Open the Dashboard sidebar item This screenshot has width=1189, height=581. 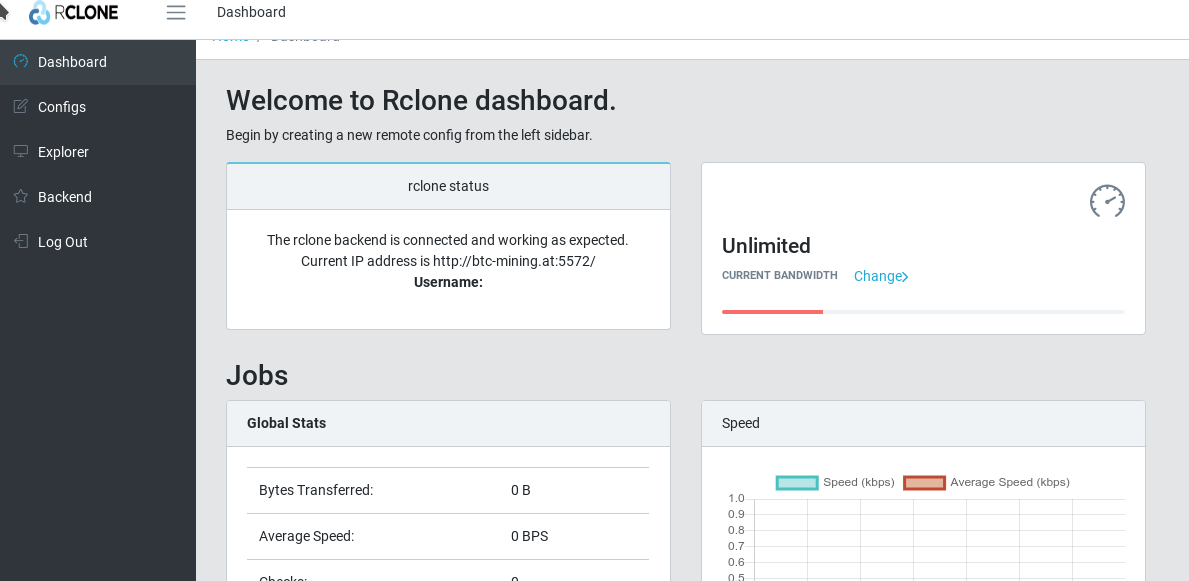click(98, 62)
